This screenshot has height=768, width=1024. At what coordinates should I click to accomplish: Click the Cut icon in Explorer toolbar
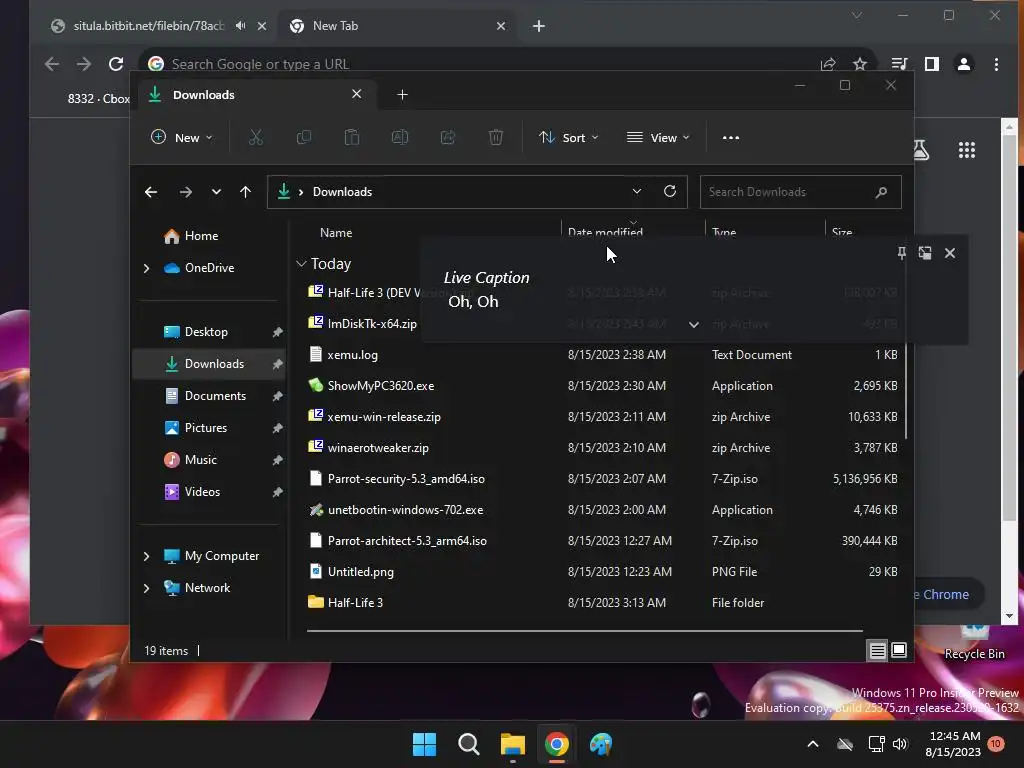pyautogui.click(x=255, y=138)
